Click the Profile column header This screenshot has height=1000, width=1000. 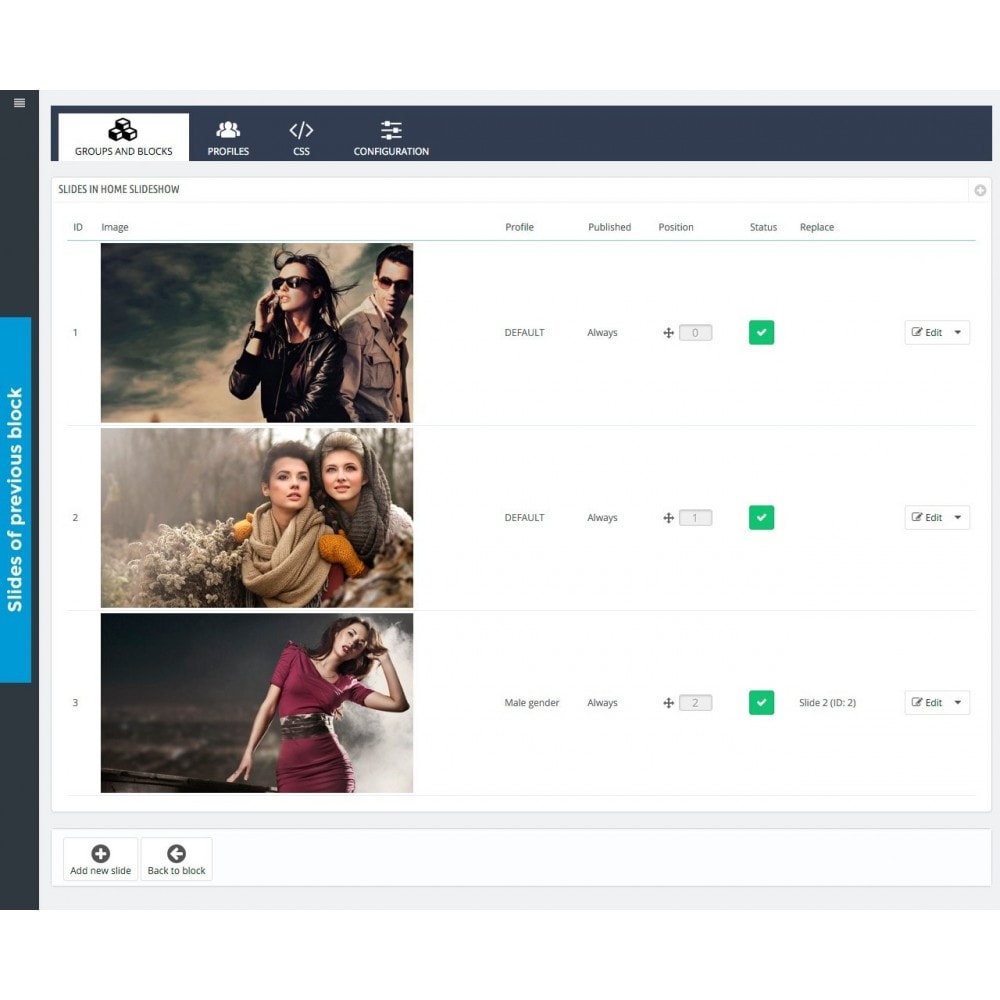[519, 227]
